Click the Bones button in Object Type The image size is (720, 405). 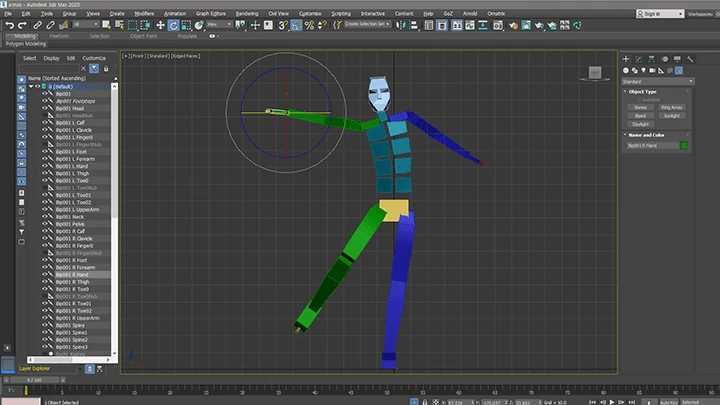coord(641,107)
